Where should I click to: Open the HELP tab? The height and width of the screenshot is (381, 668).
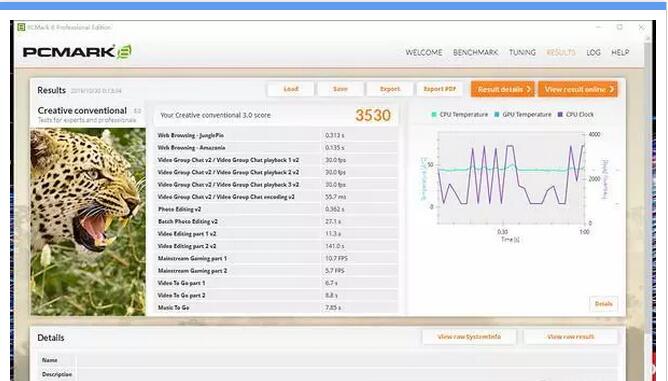pyautogui.click(x=620, y=52)
